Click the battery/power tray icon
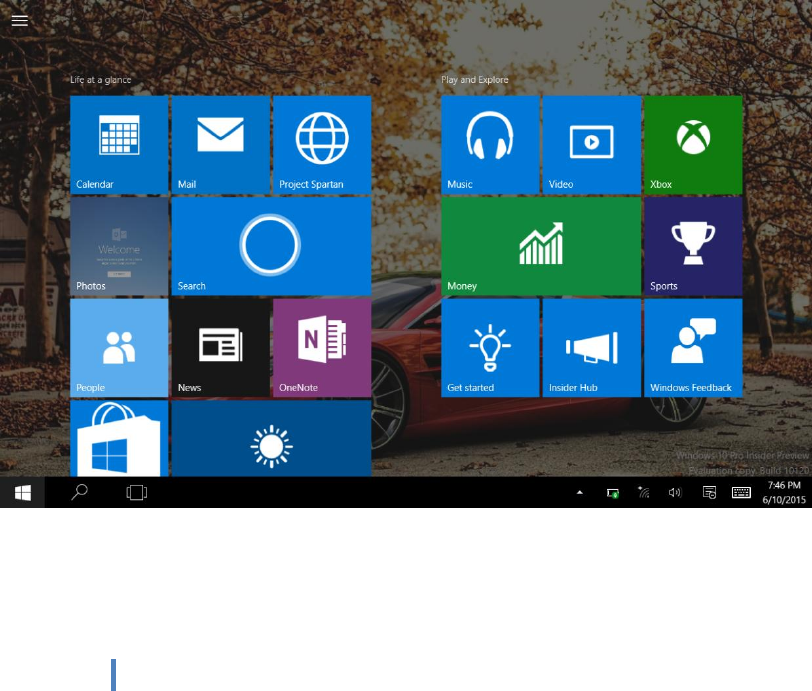The height and width of the screenshot is (691, 812). tap(613, 493)
